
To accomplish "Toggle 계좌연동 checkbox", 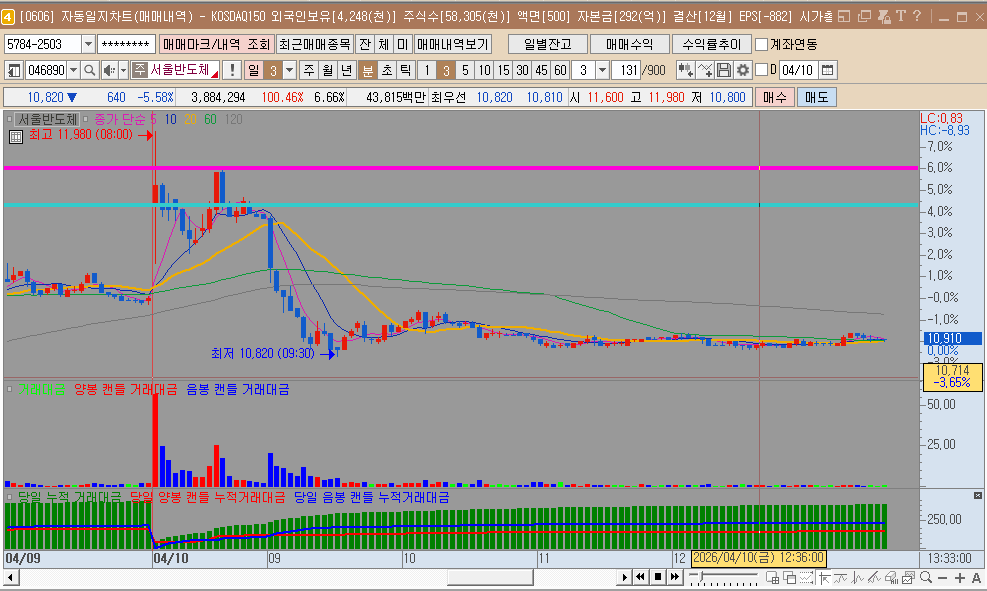I will click(762, 44).
